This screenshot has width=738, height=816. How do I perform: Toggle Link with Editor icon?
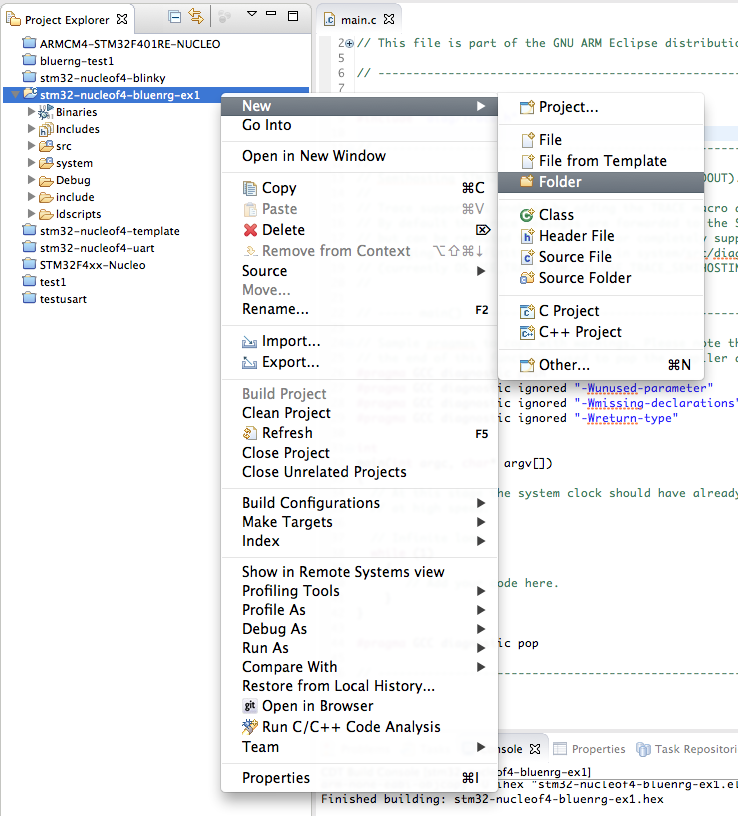pyautogui.click(x=196, y=17)
